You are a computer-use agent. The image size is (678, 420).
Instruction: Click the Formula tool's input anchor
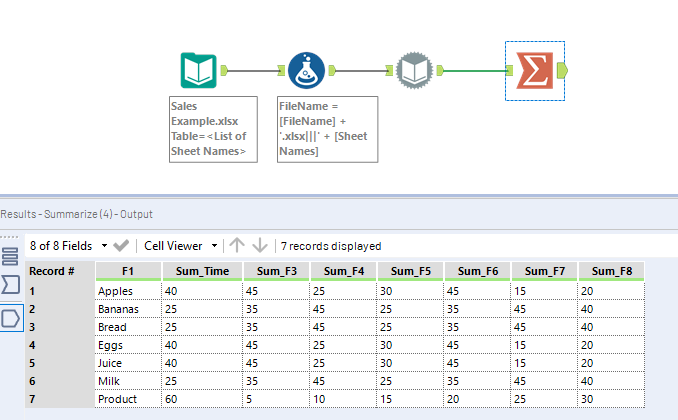click(281, 70)
